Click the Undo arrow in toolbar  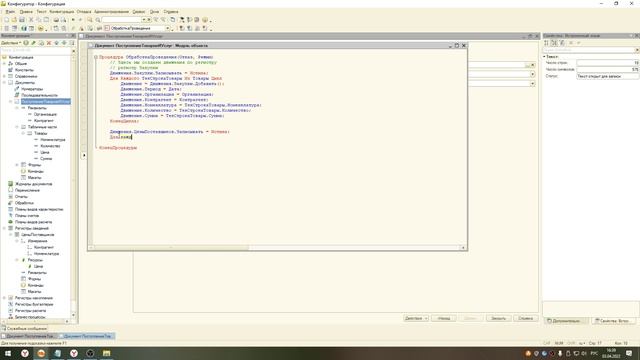click(73, 20)
